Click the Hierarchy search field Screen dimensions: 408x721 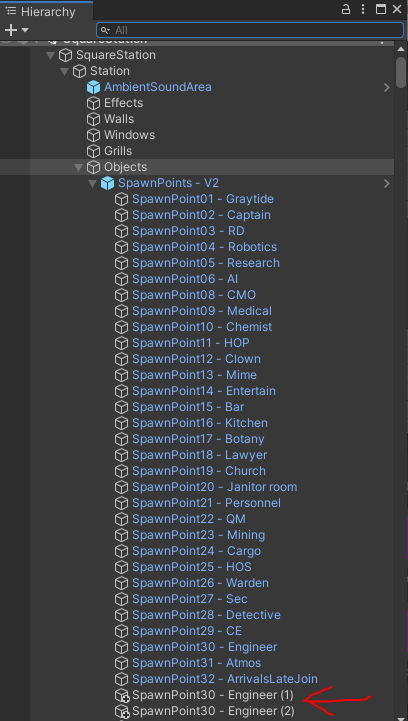tap(250, 30)
